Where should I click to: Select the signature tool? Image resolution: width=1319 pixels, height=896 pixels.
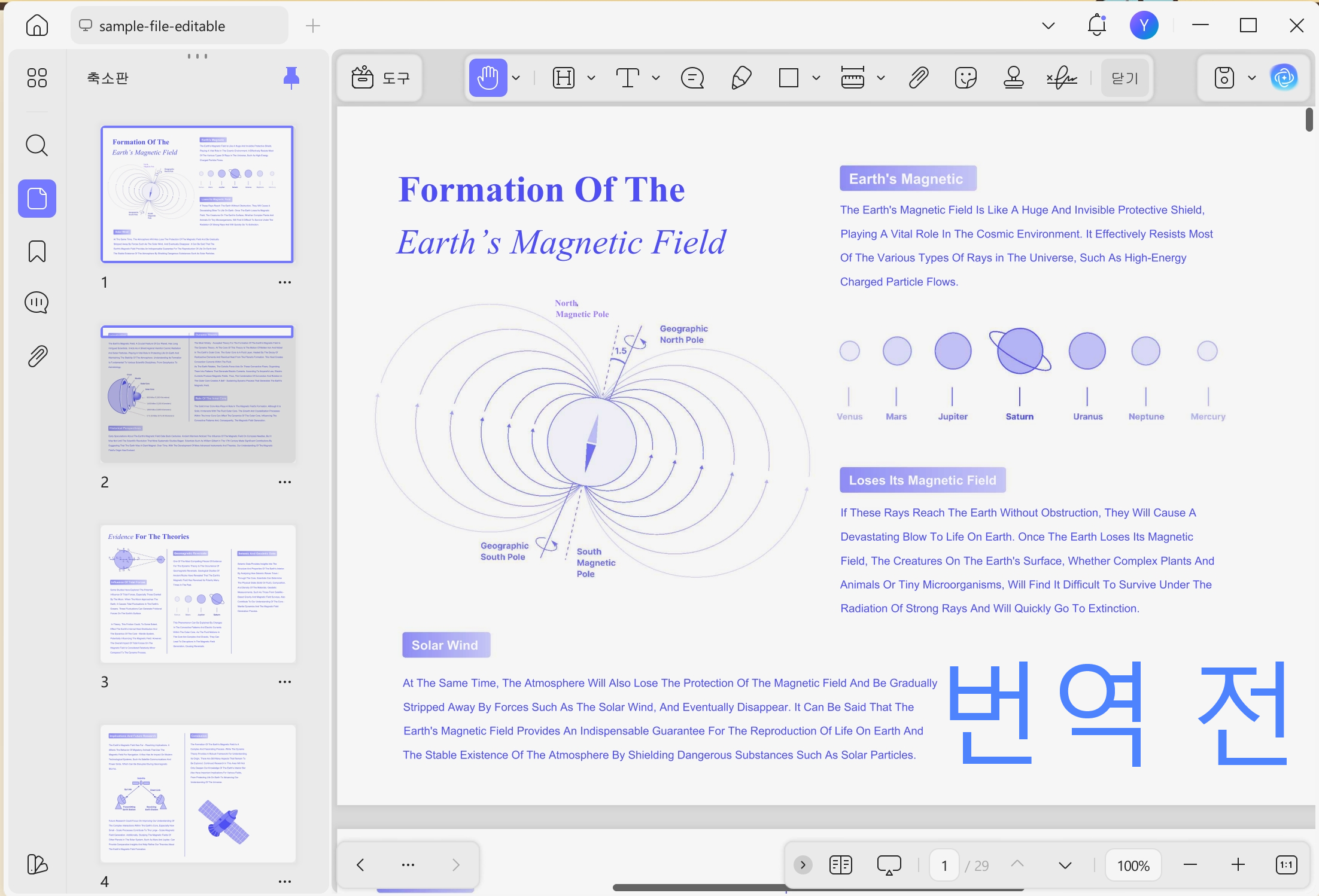click(1062, 78)
